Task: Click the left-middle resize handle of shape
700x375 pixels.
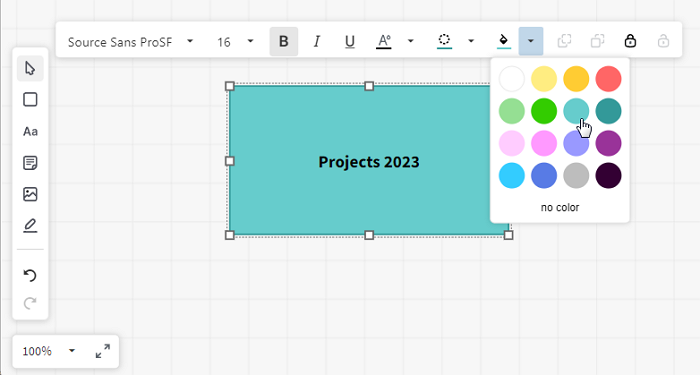Action: pos(229,161)
